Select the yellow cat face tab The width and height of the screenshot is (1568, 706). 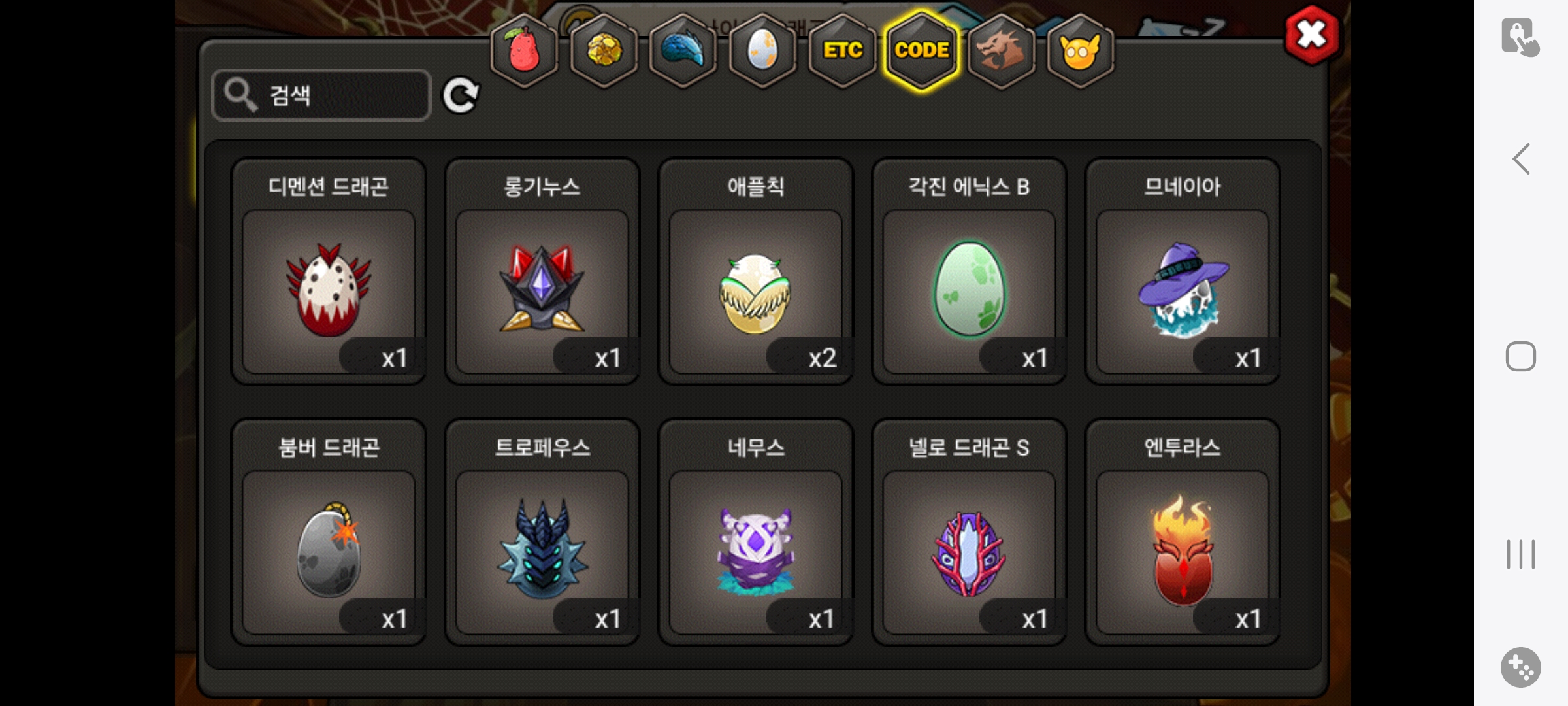[1080, 51]
